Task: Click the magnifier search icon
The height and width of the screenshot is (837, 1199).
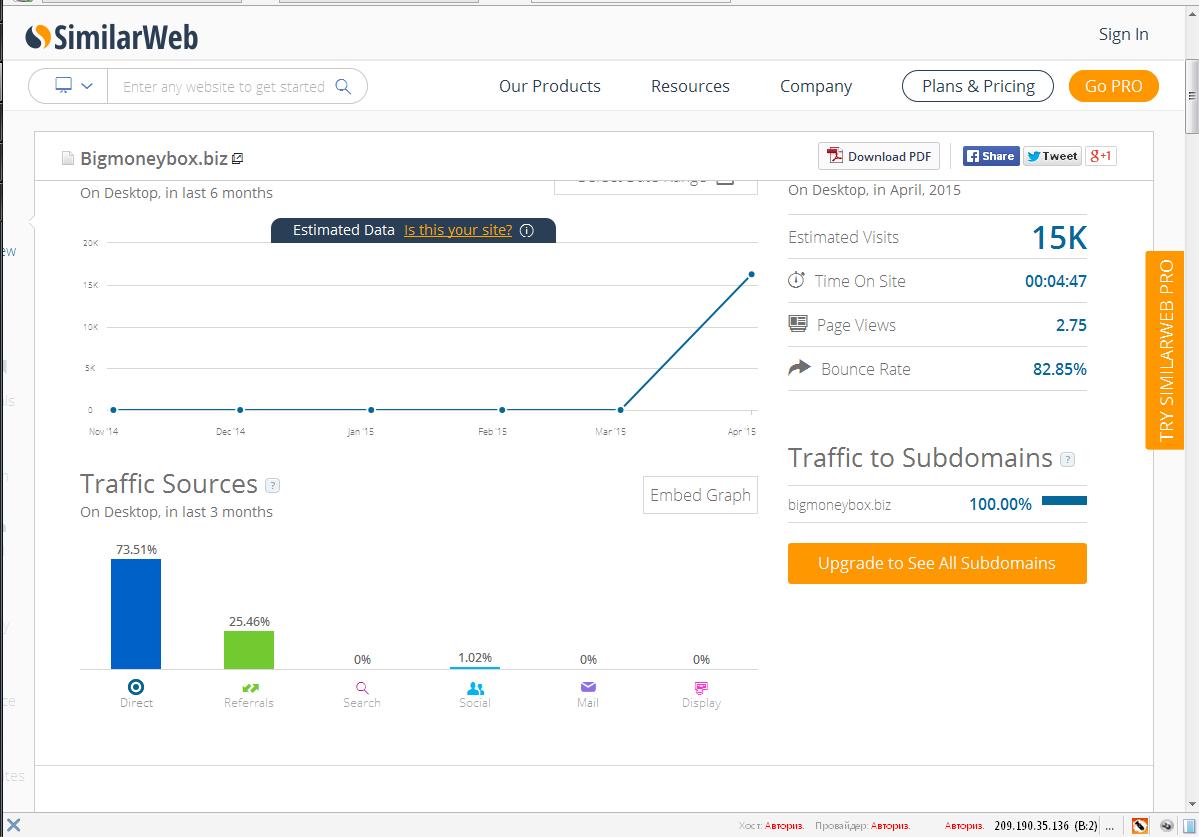Action: [344, 86]
